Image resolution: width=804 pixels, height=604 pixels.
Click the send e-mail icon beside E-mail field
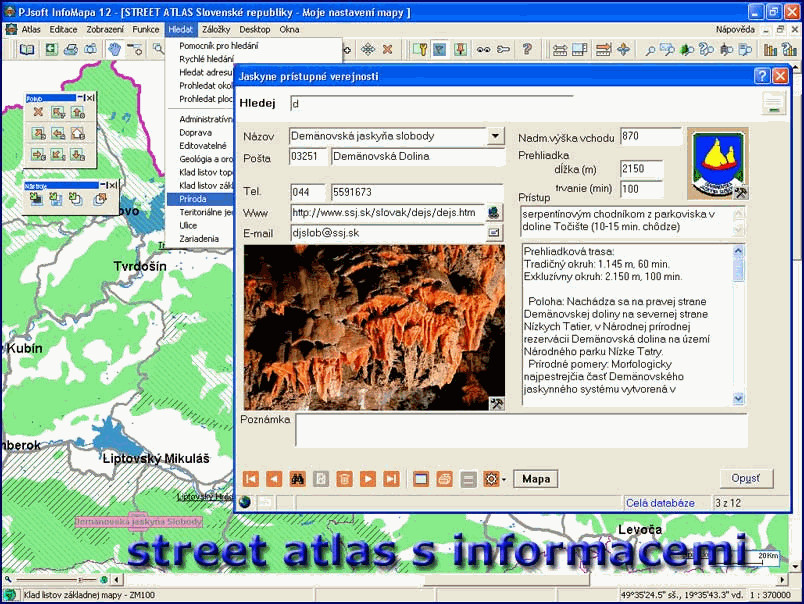[494, 233]
